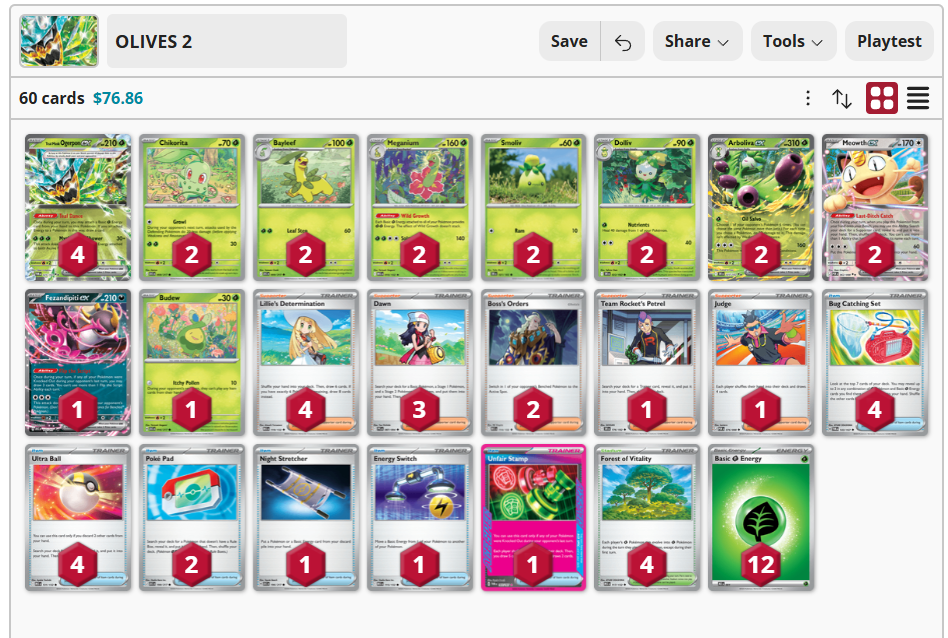
Task: Switch to grid view layout
Action: pyautogui.click(x=881, y=98)
